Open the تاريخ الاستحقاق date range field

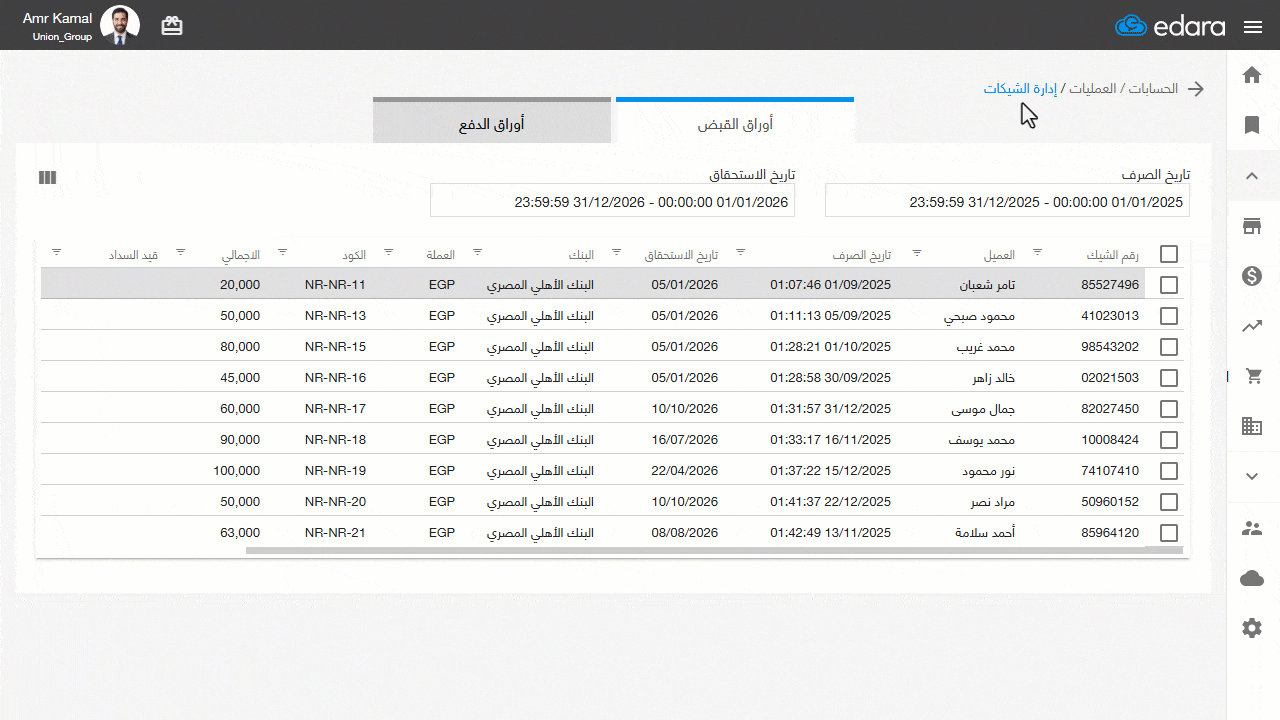[x=612, y=201]
